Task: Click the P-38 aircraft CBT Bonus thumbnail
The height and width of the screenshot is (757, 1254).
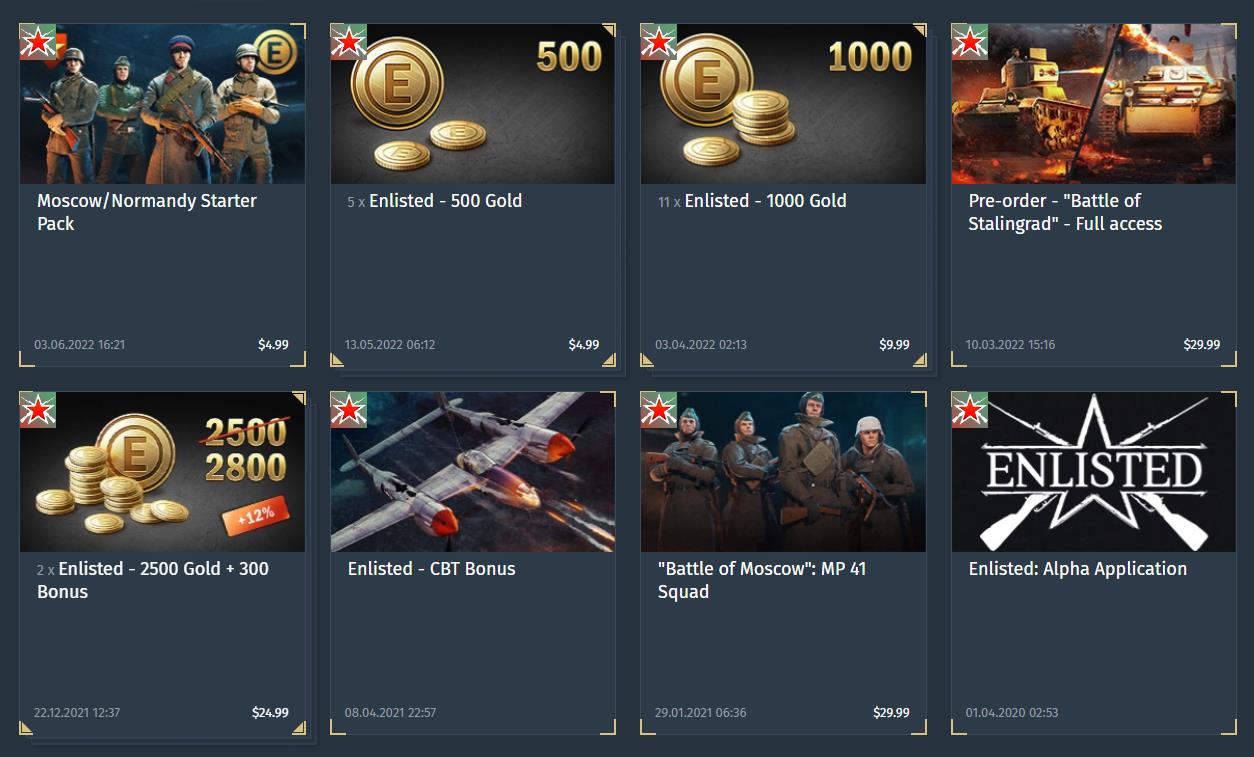Action: click(473, 472)
